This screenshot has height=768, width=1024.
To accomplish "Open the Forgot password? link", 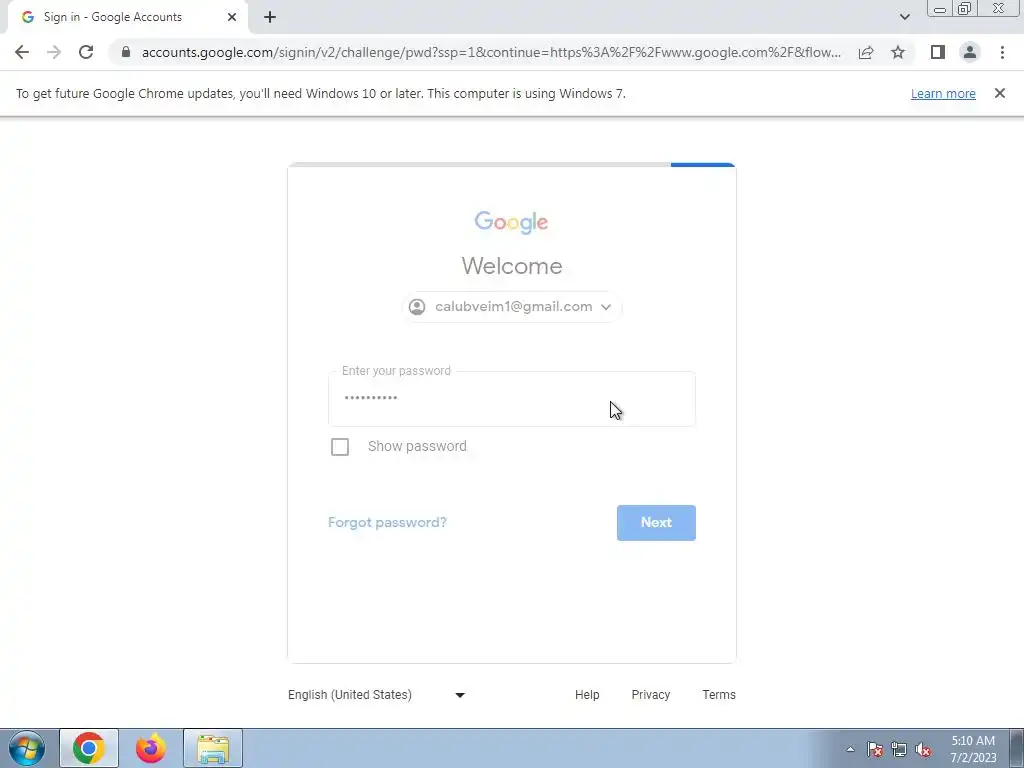I will [387, 522].
